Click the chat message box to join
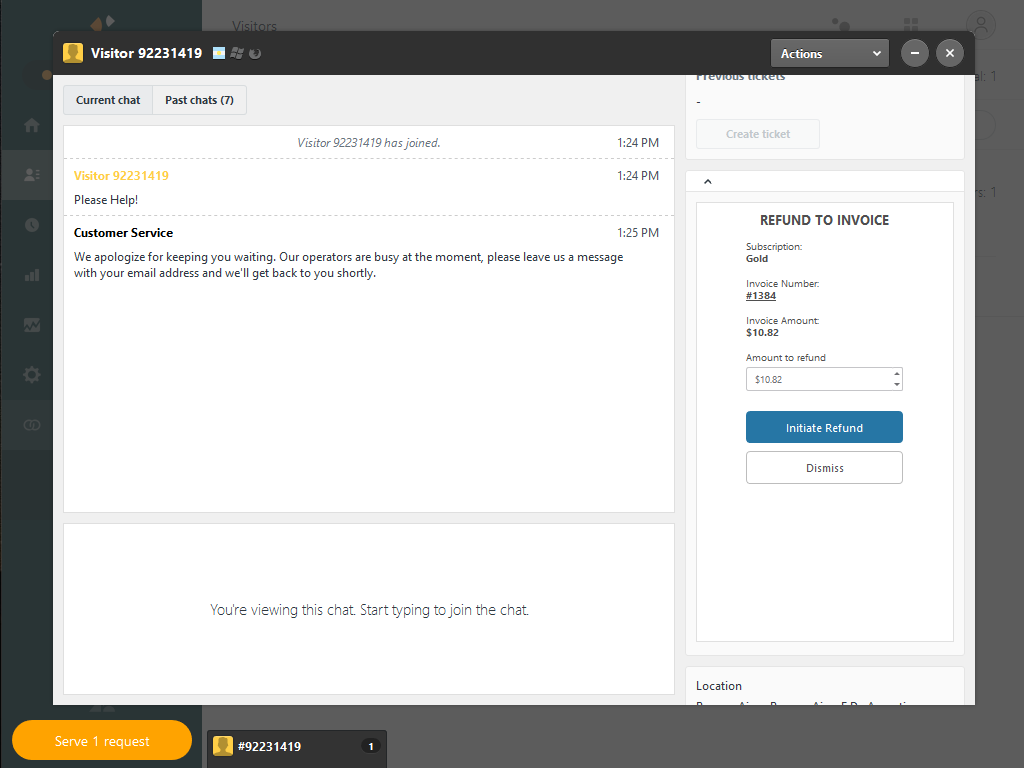 369,609
